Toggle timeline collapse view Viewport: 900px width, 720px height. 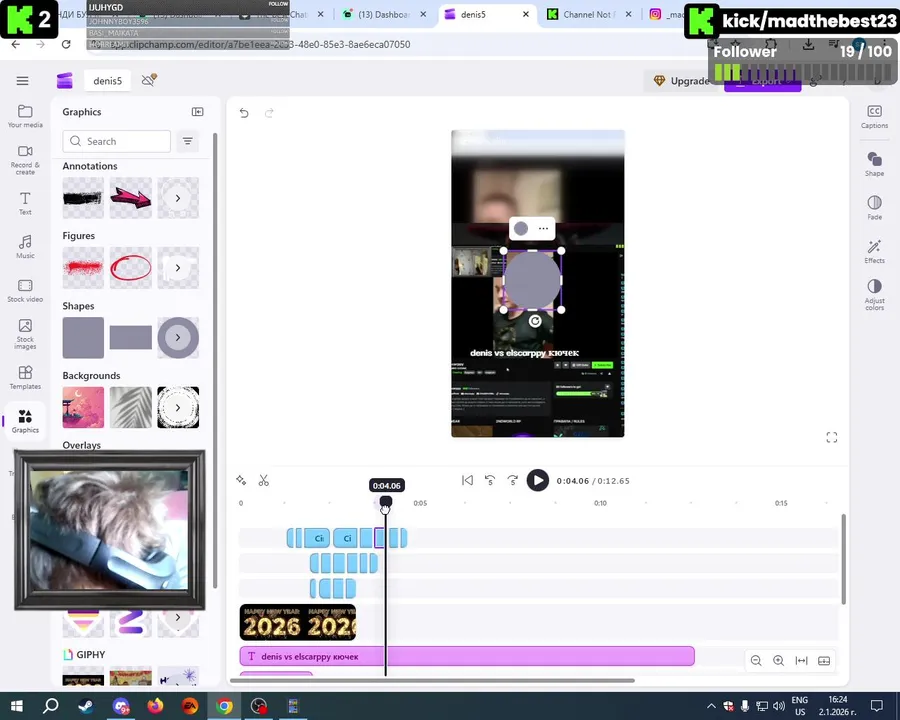824,661
